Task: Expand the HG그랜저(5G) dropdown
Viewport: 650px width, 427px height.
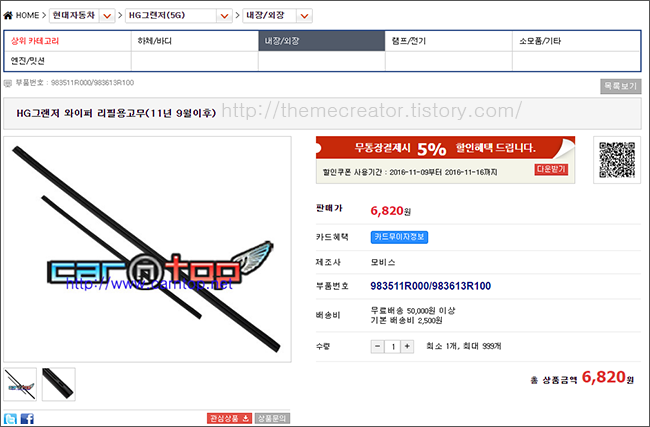Action: pyautogui.click(x=224, y=16)
